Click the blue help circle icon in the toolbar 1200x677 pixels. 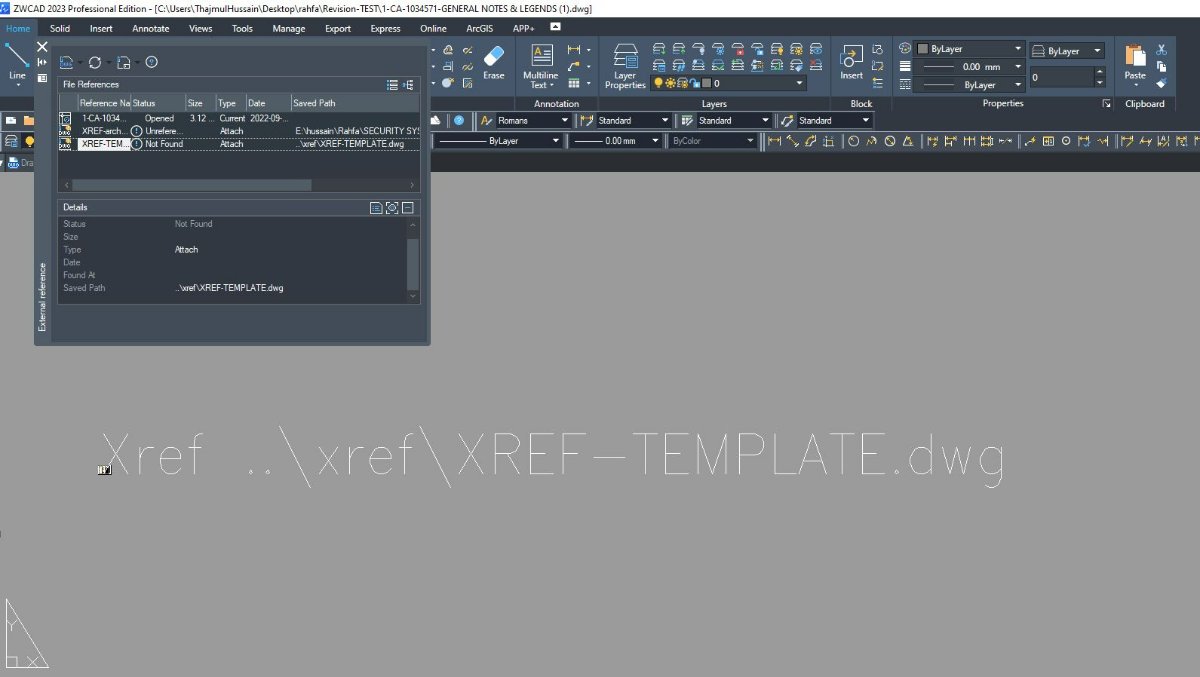click(459, 121)
